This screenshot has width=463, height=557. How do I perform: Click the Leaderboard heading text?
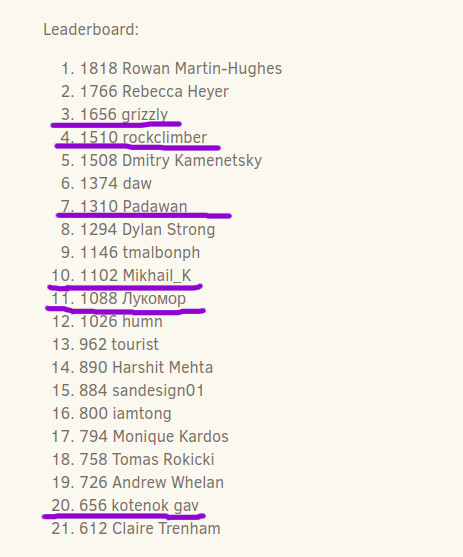click(x=91, y=29)
